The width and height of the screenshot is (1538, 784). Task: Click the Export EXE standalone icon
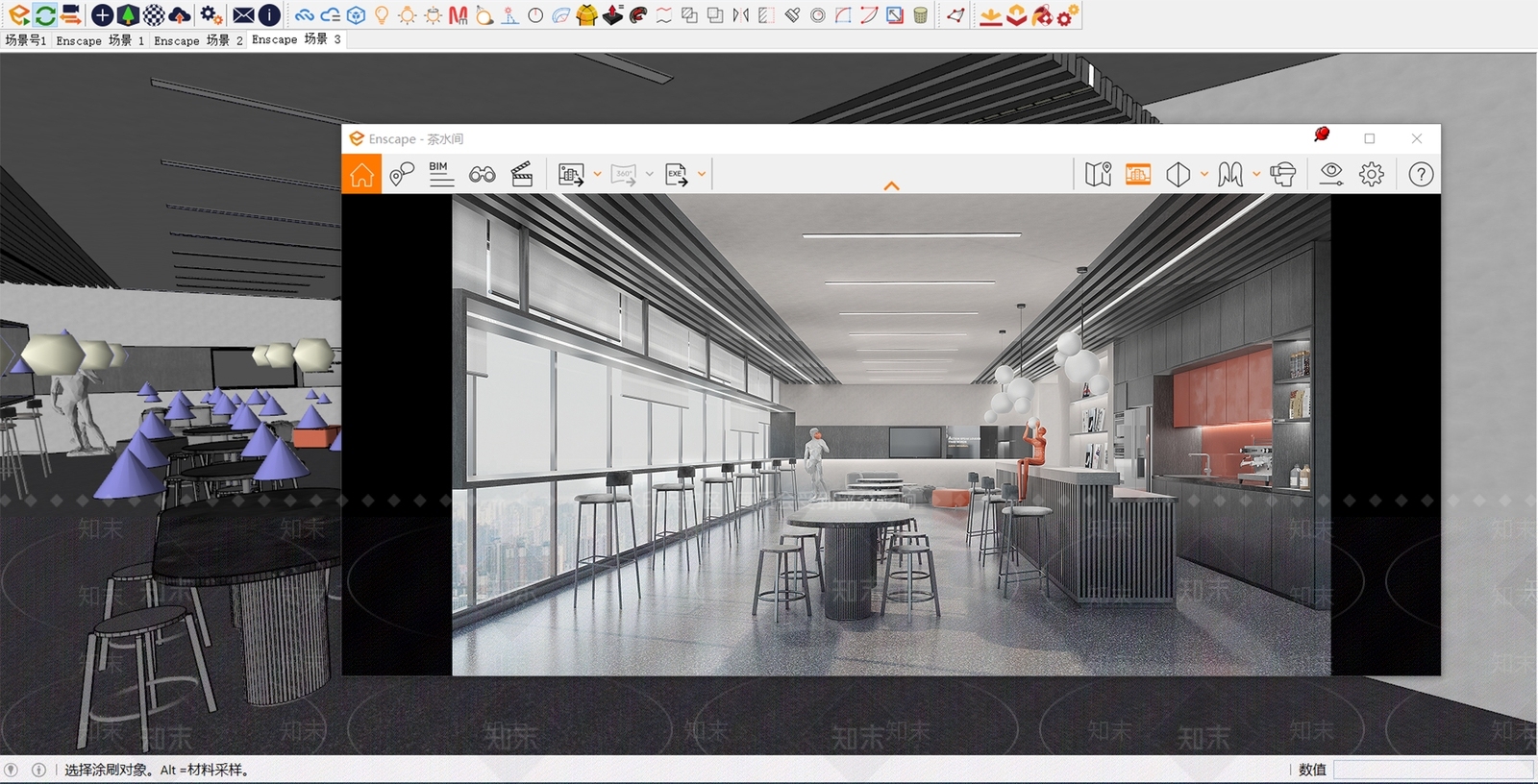(x=677, y=174)
